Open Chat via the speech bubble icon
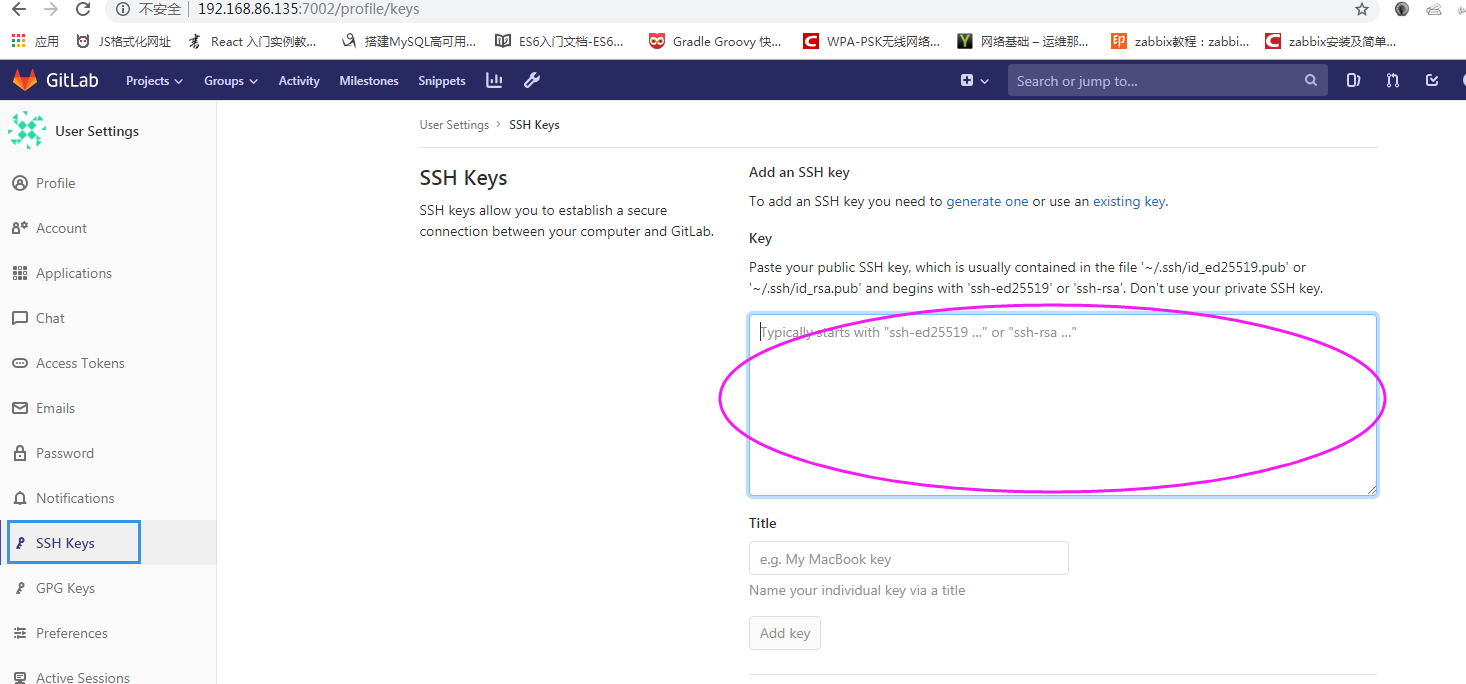The image size is (1466, 684). 20,318
